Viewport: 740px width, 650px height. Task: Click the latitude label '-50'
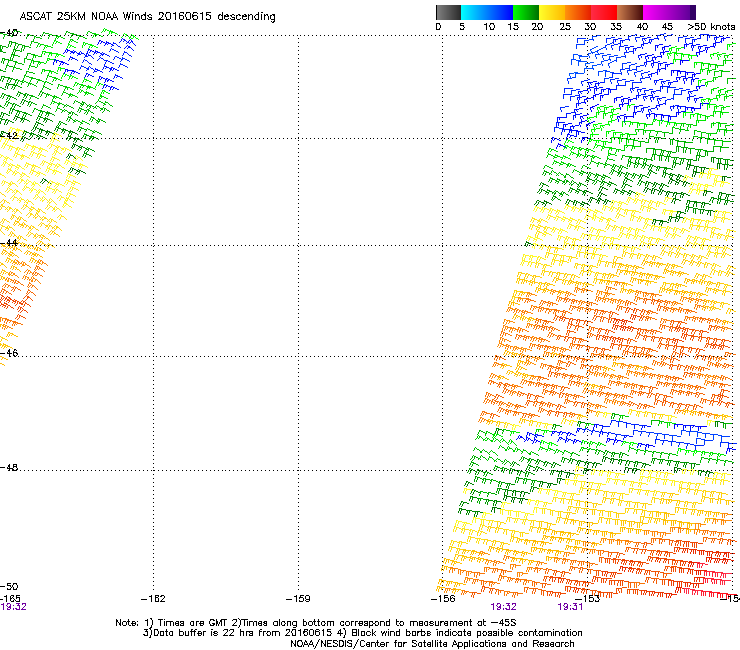coord(9,586)
